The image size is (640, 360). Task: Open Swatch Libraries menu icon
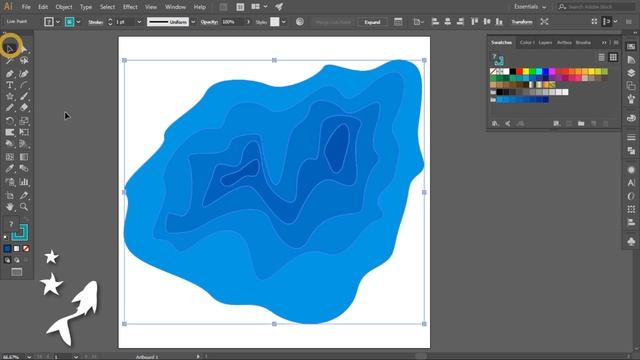pyautogui.click(x=495, y=123)
